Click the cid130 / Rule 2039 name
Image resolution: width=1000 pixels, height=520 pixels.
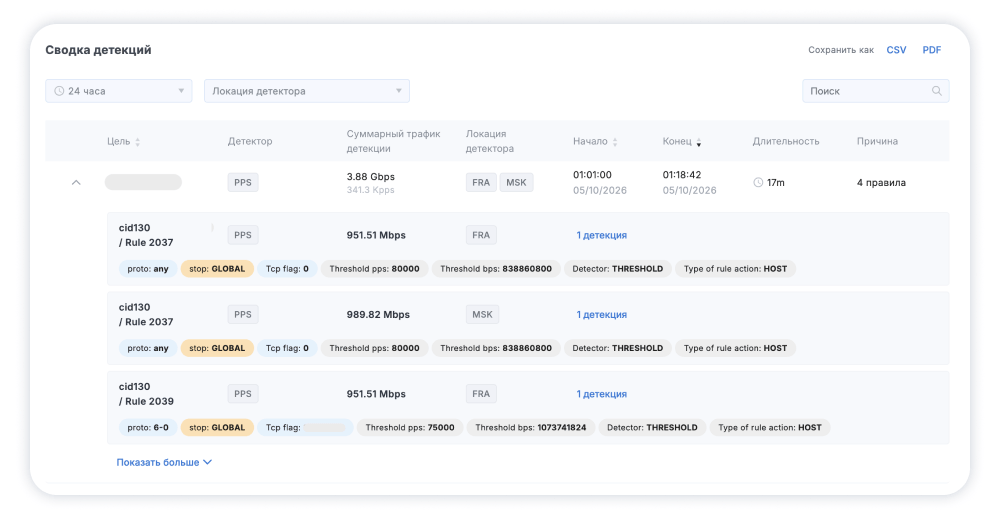tap(146, 394)
